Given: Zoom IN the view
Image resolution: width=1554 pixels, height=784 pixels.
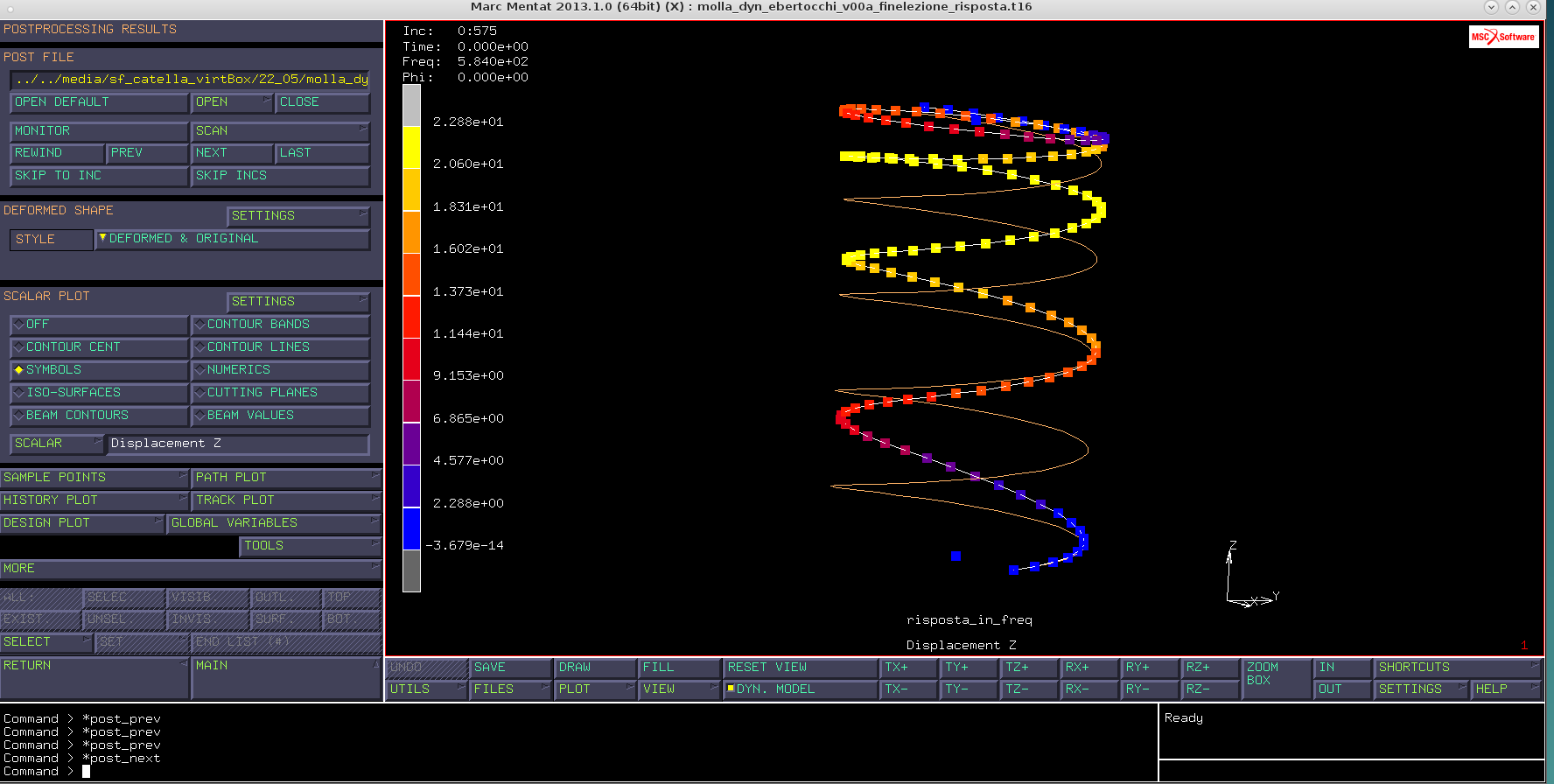Looking at the screenshot, I should click(1341, 668).
